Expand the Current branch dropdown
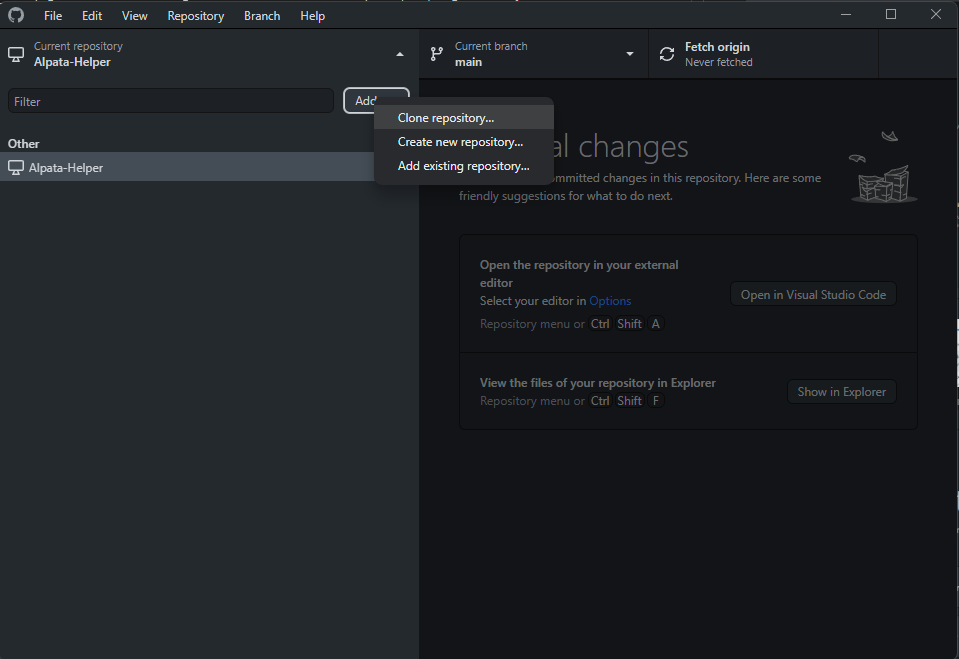This screenshot has width=959, height=659. pos(630,54)
